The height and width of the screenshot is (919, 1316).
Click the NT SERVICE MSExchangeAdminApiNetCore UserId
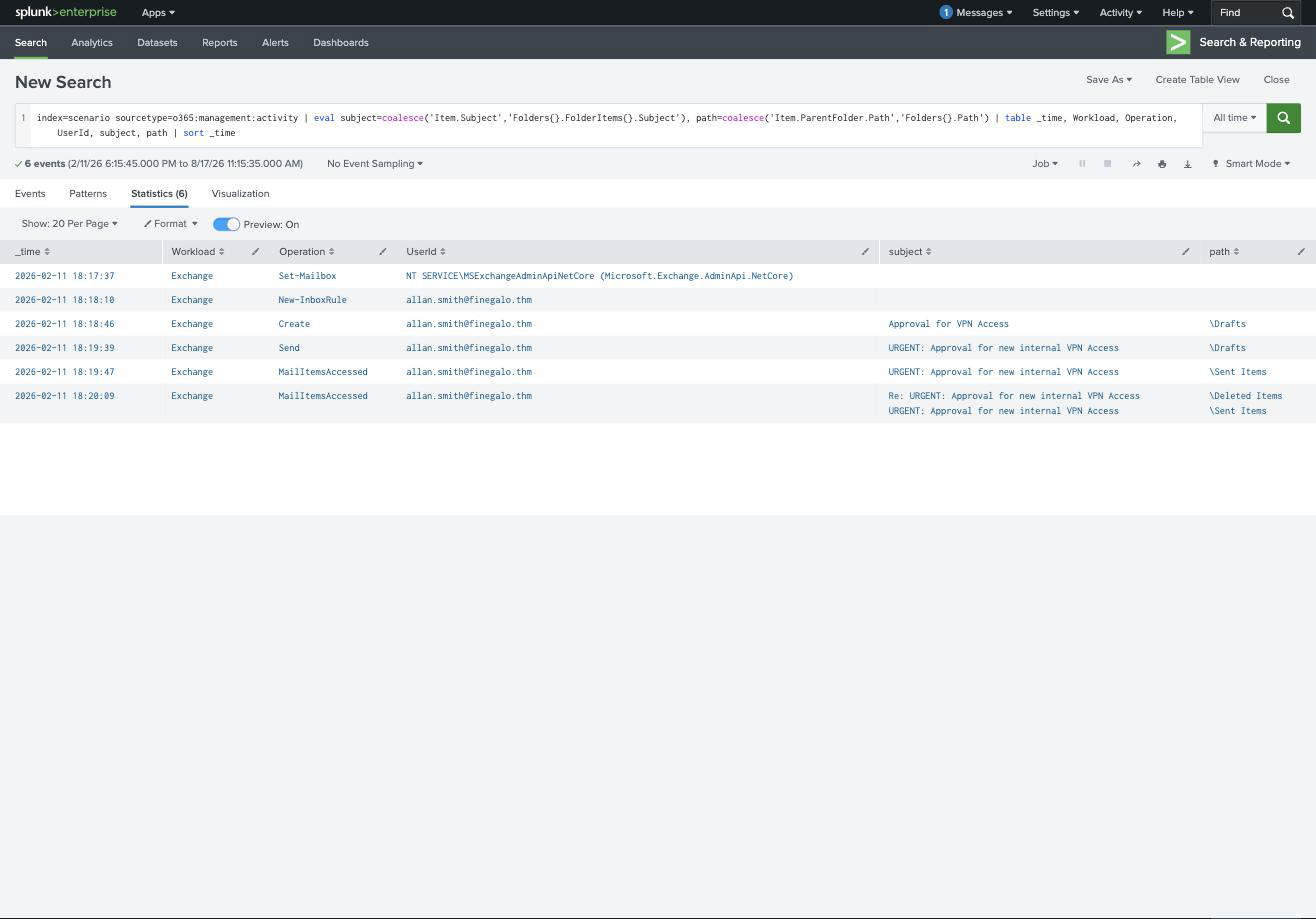[599, 276]
